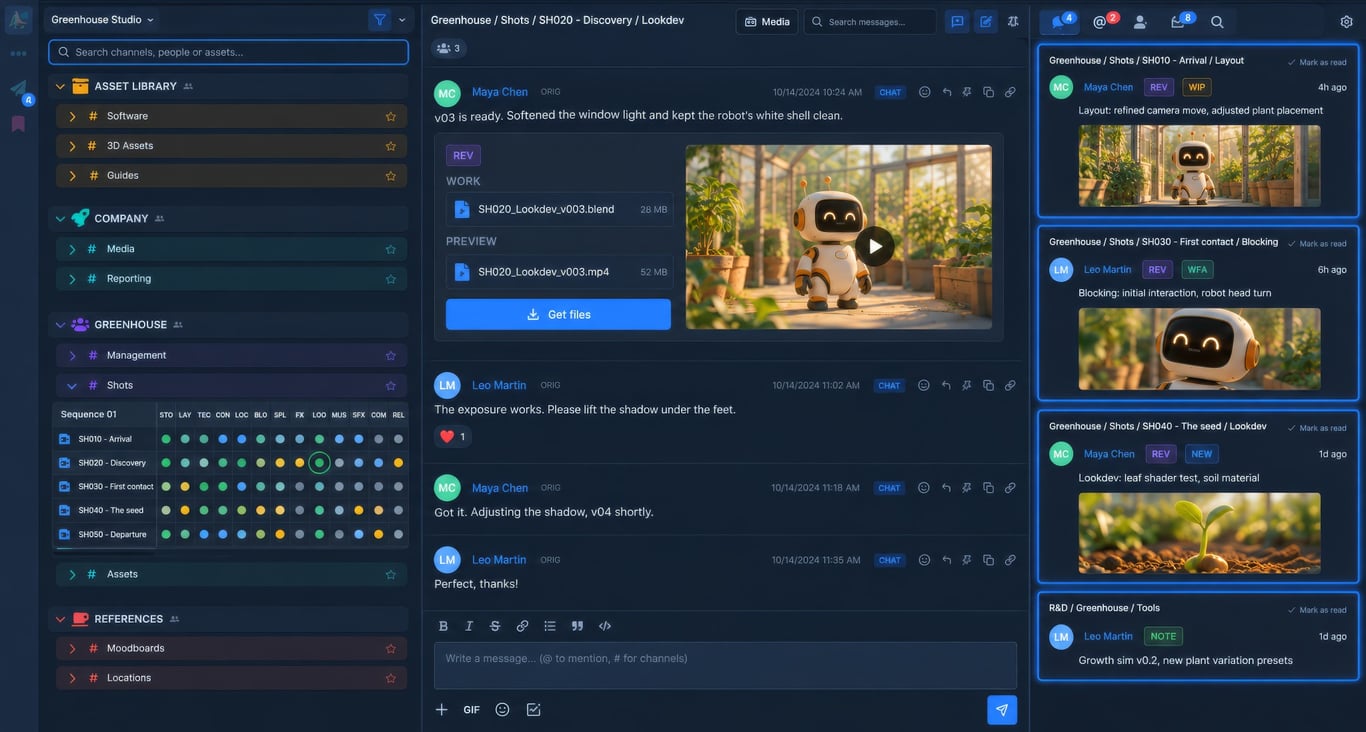Viewport: 1366px width, 732px height.
Task: Open the paper plane icon in the left rail
Action: tap(18, 88)
